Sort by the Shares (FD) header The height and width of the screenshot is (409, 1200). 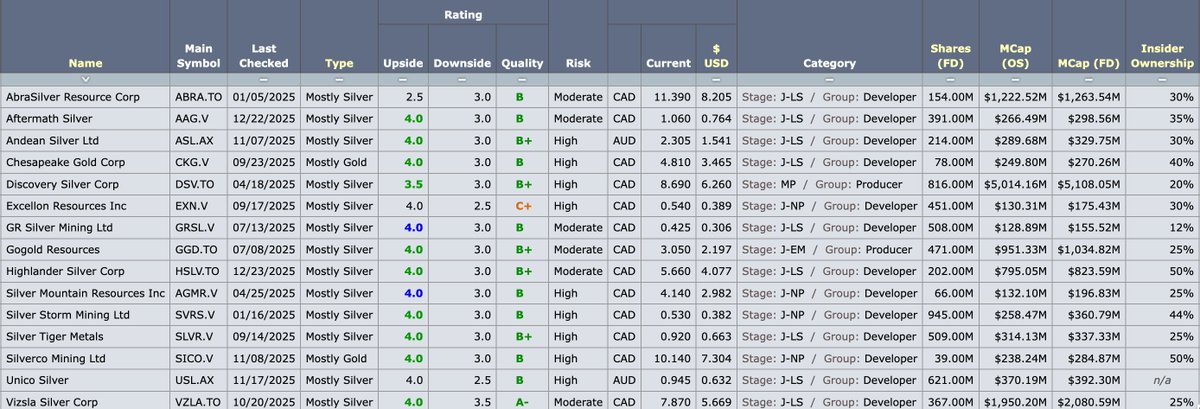click(x=950, y=56)
